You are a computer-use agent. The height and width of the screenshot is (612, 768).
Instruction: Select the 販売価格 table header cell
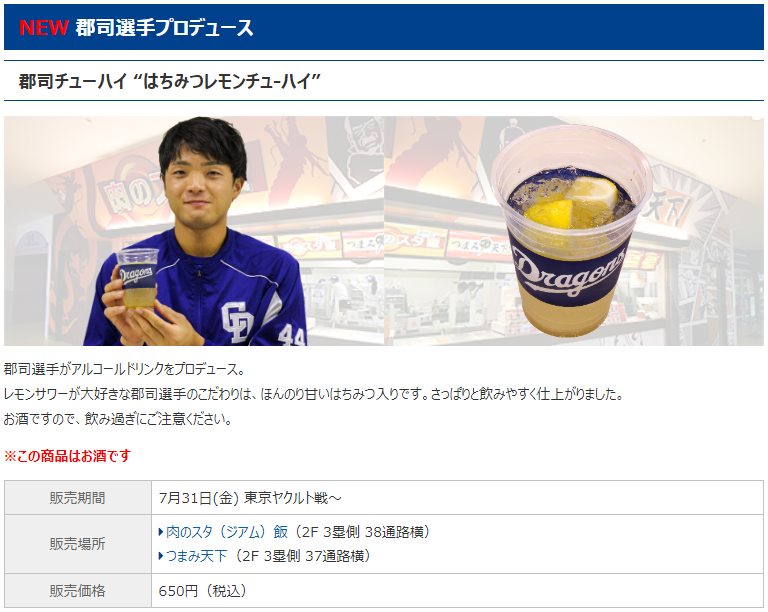[78, 590]
